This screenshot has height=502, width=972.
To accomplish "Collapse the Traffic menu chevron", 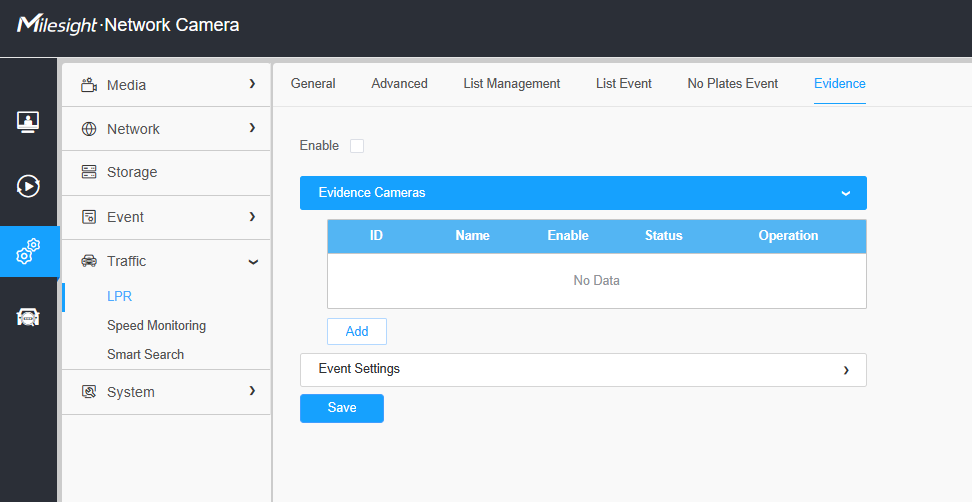I will tap(253, 262).
